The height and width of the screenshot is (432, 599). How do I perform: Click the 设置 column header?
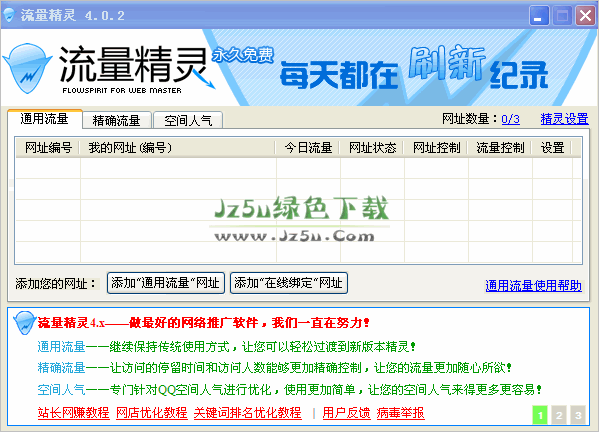coord(552,147)
